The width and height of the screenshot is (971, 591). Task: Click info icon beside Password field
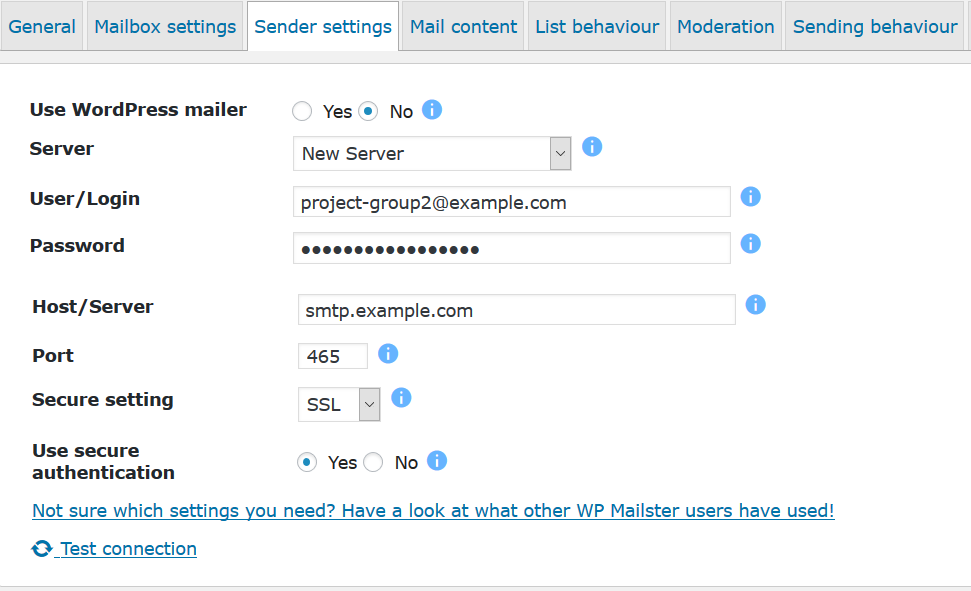(x=751, y=243)
